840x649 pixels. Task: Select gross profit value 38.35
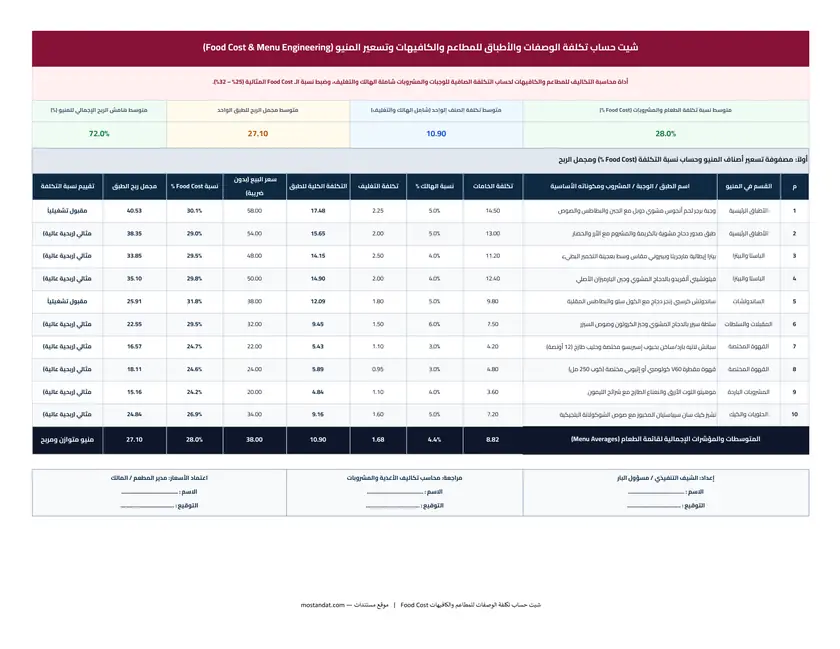tap(134, 234)
